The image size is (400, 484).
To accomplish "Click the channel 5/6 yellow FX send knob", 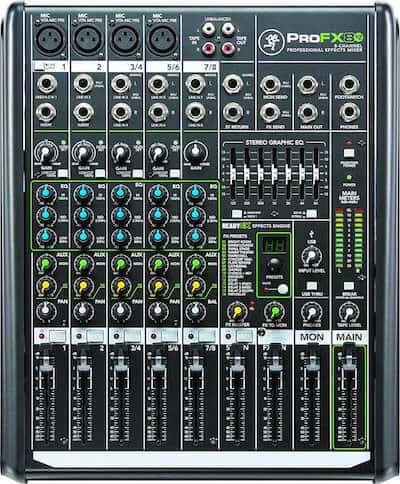I will click(x=158, y=286).
